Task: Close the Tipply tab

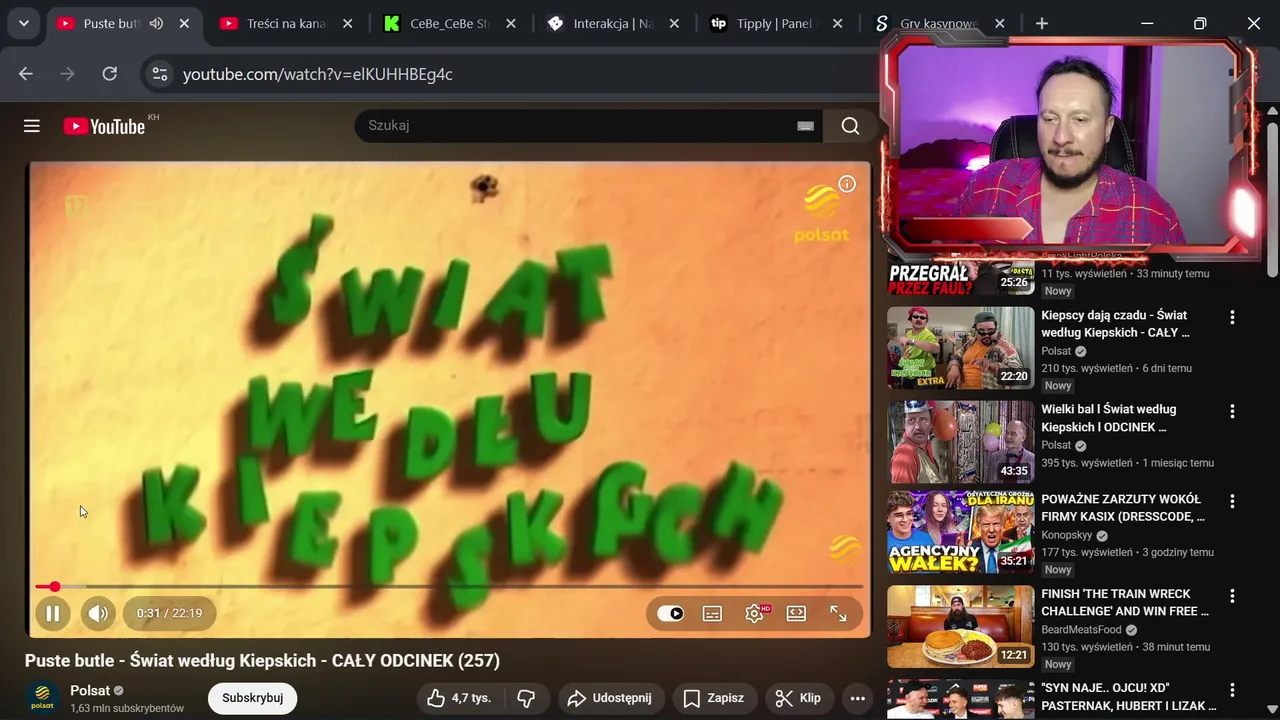Action: pyautogui.click(x=838, y=23)
